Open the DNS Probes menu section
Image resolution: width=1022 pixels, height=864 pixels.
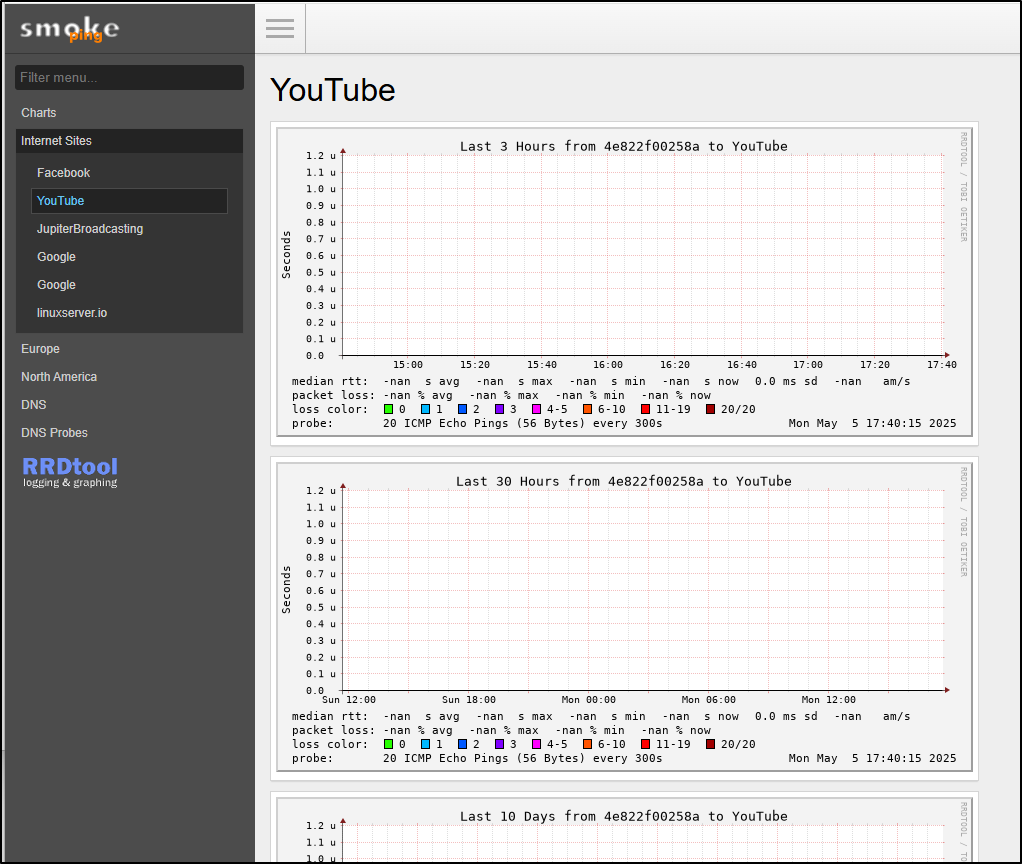54,433
